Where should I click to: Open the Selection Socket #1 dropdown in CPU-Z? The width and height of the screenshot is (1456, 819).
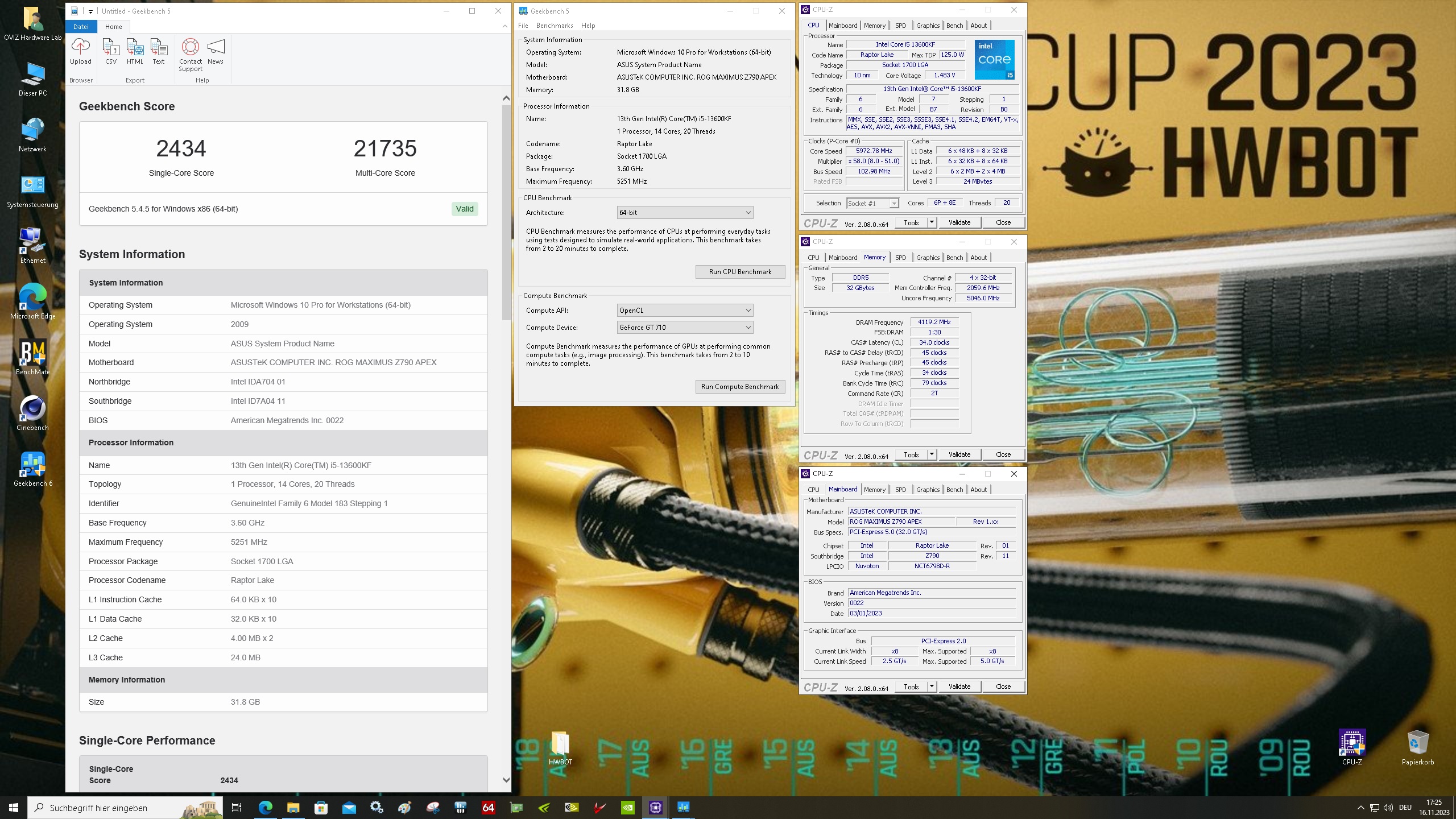coord(872,203)
